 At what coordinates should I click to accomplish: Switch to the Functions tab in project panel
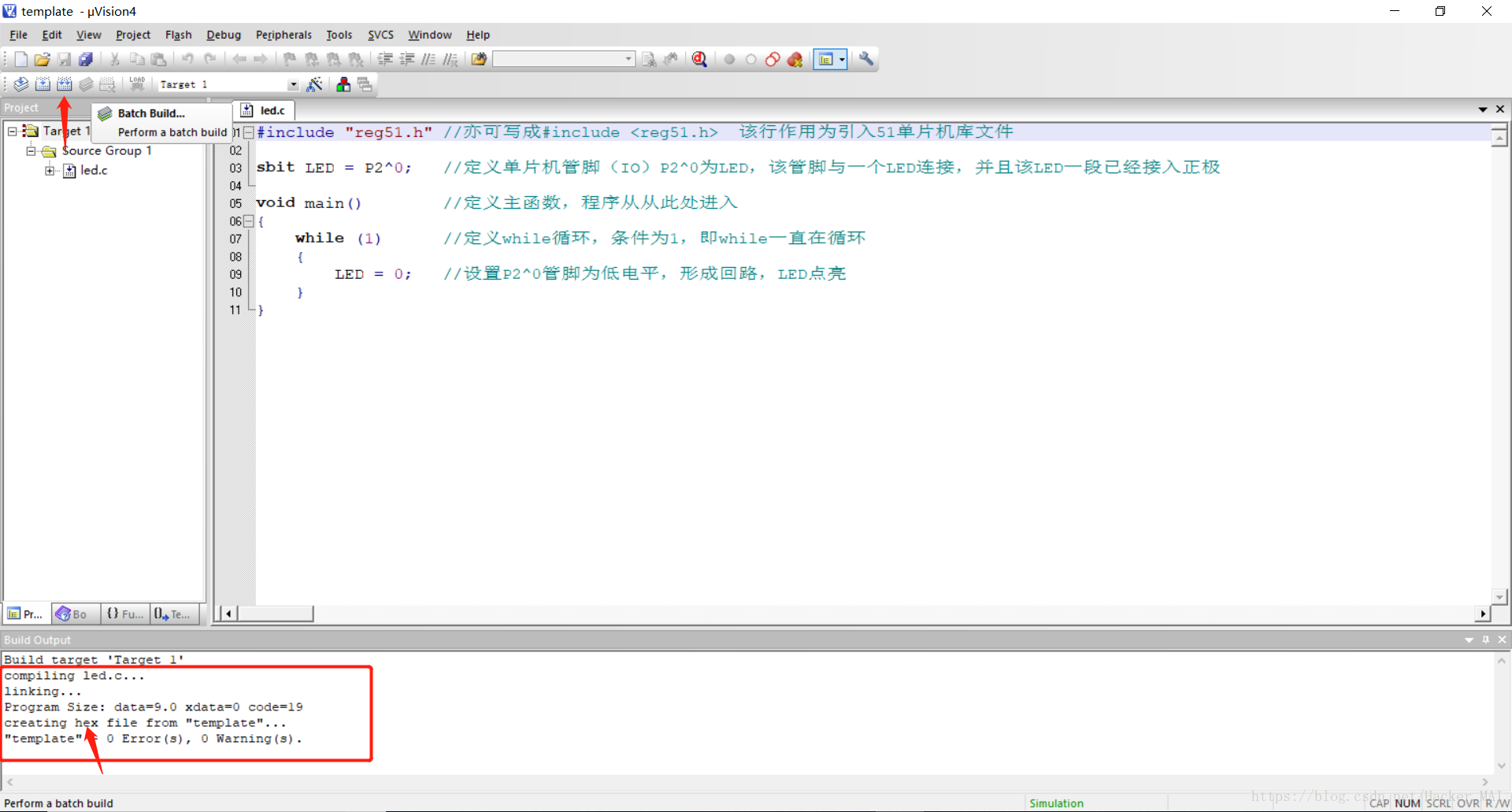click(124, 614)
